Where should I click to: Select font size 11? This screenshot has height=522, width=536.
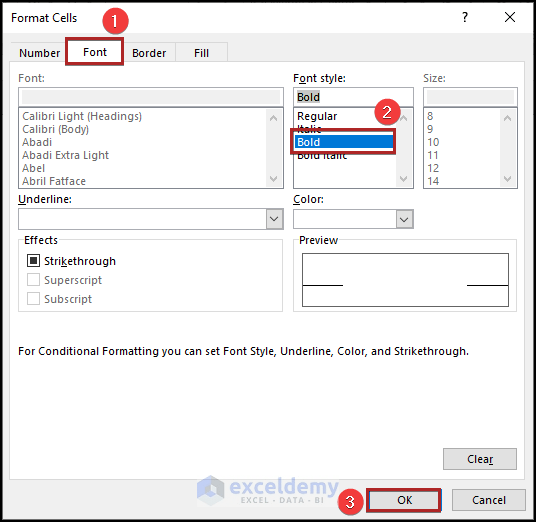[x=433, y=155]
